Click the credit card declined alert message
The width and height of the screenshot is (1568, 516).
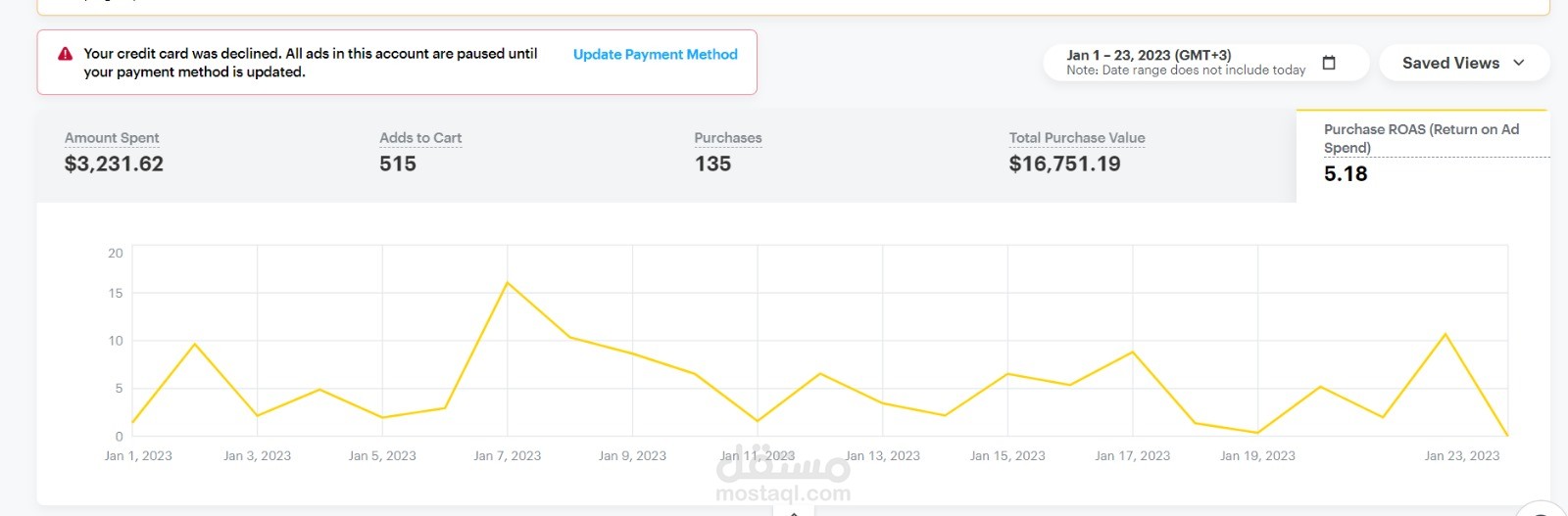click(x=311, y=63)
